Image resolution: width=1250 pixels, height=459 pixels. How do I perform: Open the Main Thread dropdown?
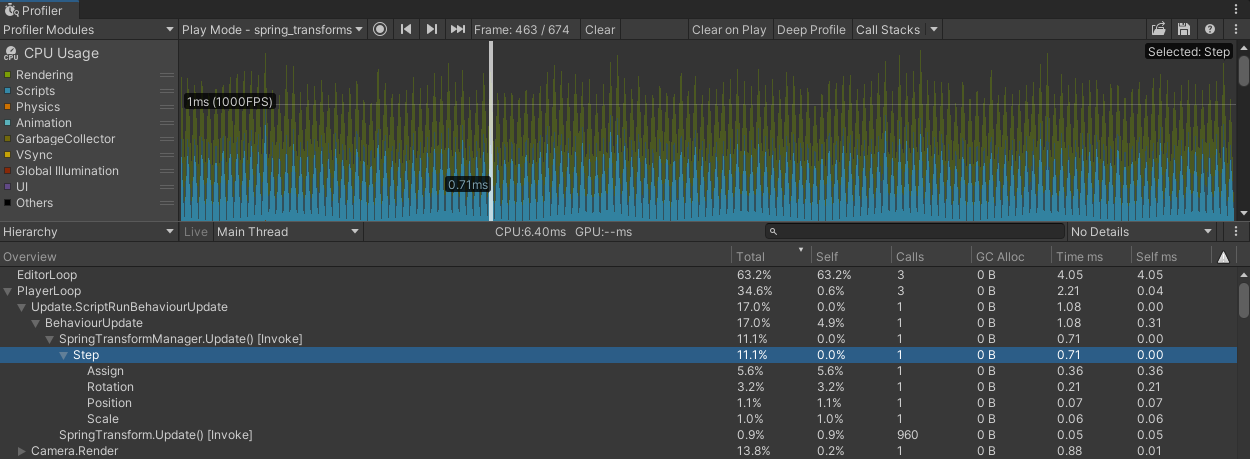coord(288,232)
